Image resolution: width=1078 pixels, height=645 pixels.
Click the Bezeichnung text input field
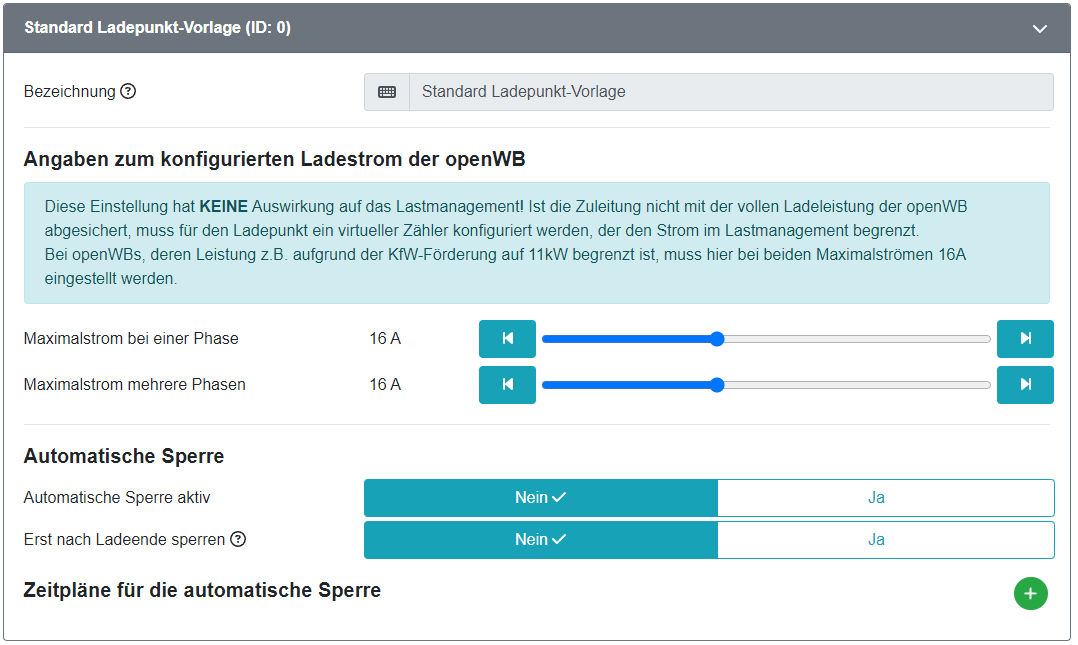click(x=730, y=92)
